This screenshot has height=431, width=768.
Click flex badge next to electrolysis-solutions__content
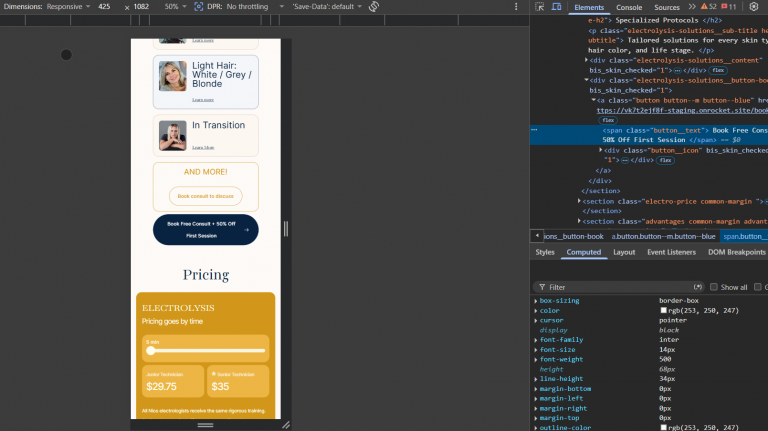(x=718, y=71)
